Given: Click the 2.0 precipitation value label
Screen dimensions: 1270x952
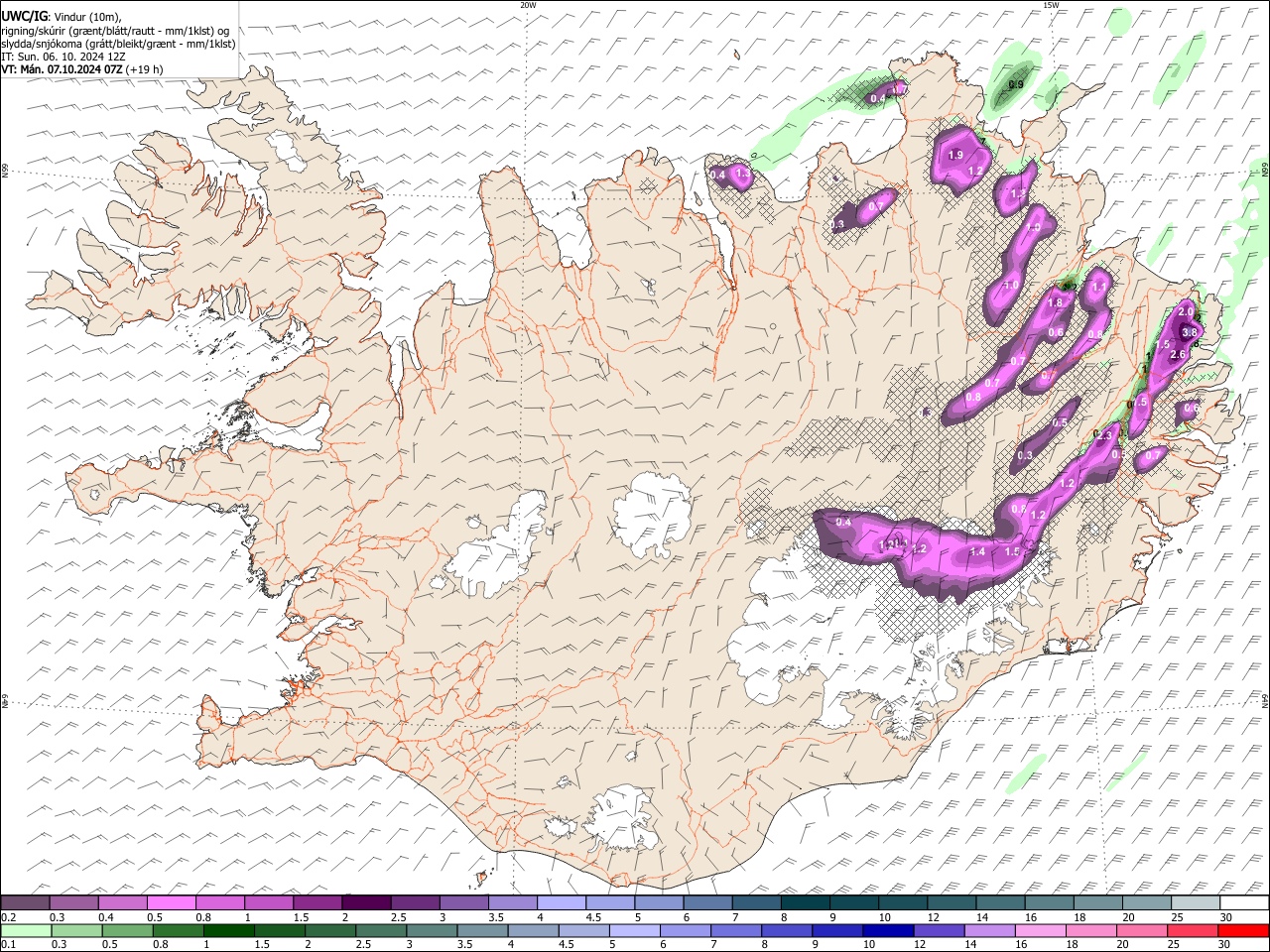Looking at the screenshot, I should pyautogui.click(x=1185, y=312).
